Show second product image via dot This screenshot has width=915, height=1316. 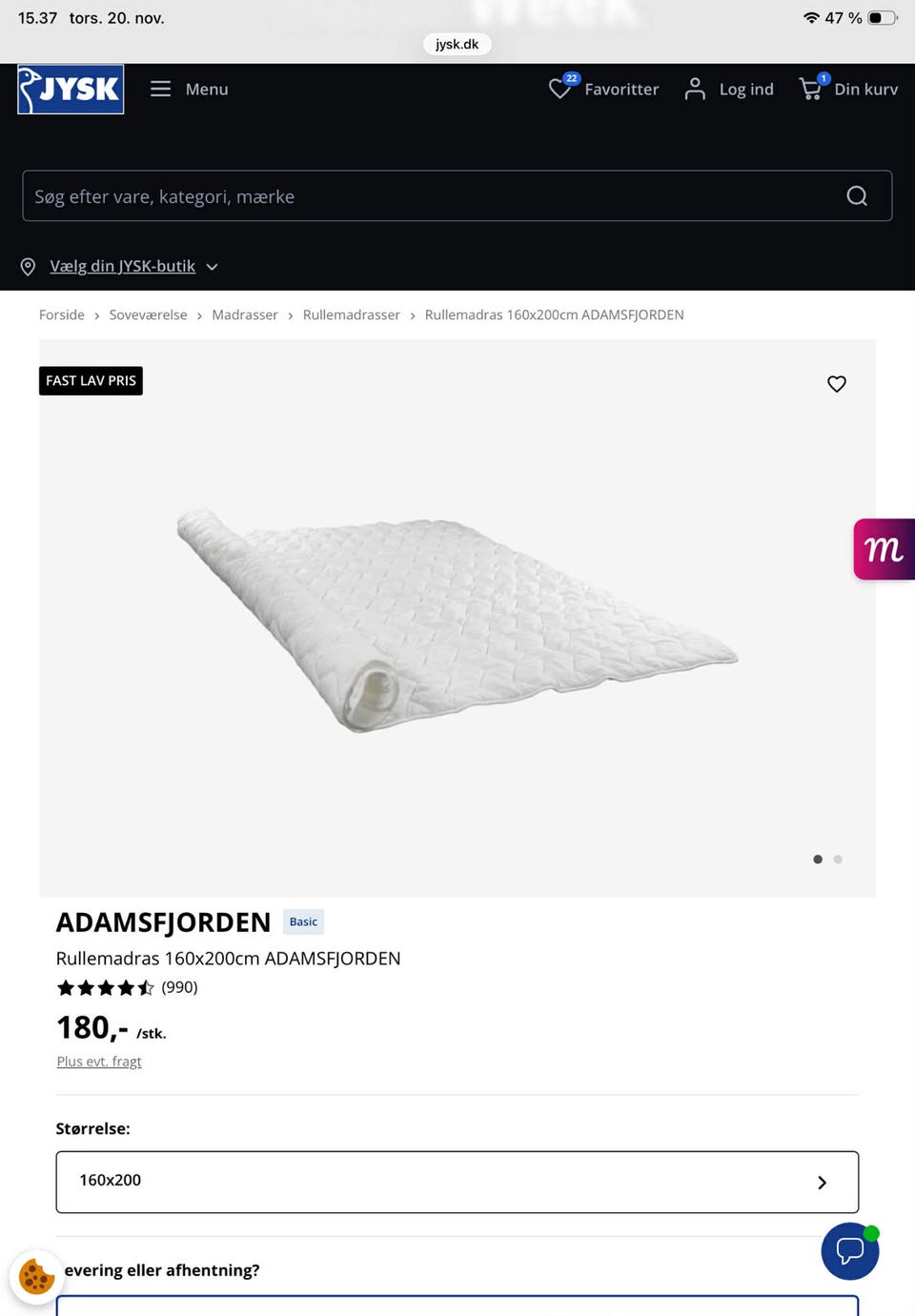pyautogui.click(x=838, y=860)
